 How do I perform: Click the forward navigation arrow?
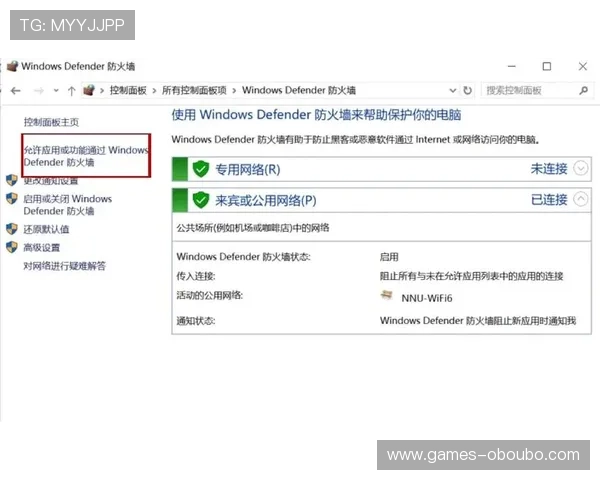point(39,91)
